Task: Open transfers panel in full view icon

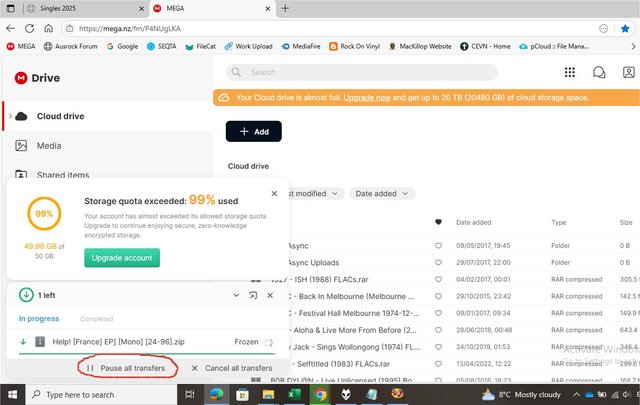Action: 253,295
